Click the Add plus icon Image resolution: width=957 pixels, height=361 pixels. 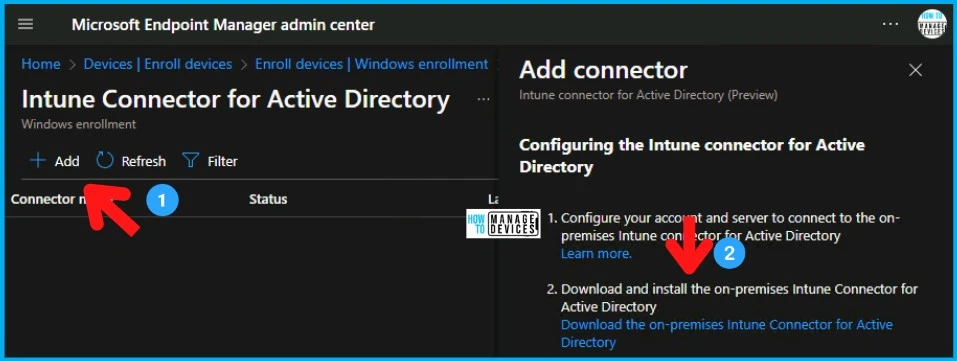pyautogui.click(x=38, y=161)
